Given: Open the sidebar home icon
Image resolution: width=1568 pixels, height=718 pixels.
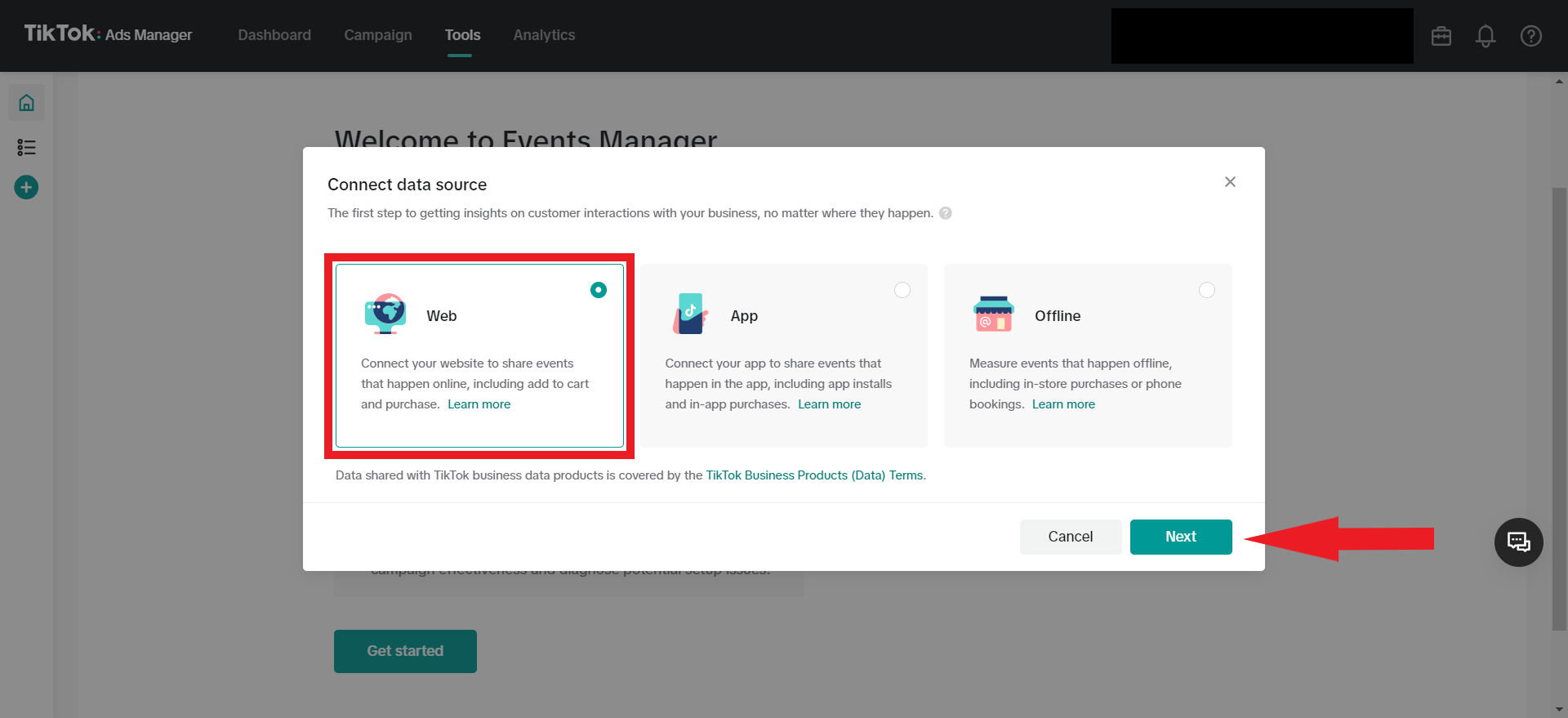Looking at the screenshot, I should pos(26,103).
